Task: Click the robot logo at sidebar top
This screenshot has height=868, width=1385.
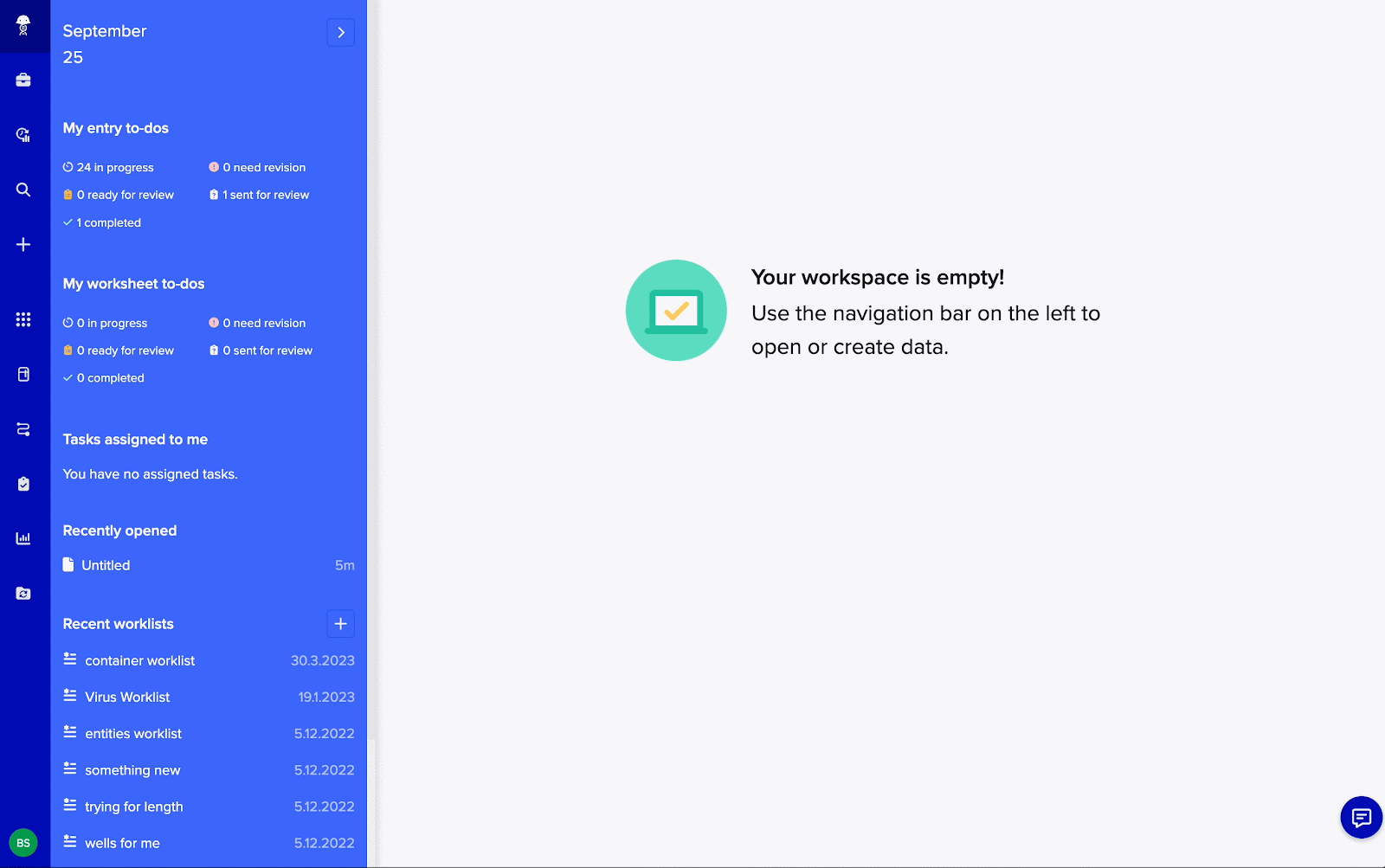Action: (23, 26)
